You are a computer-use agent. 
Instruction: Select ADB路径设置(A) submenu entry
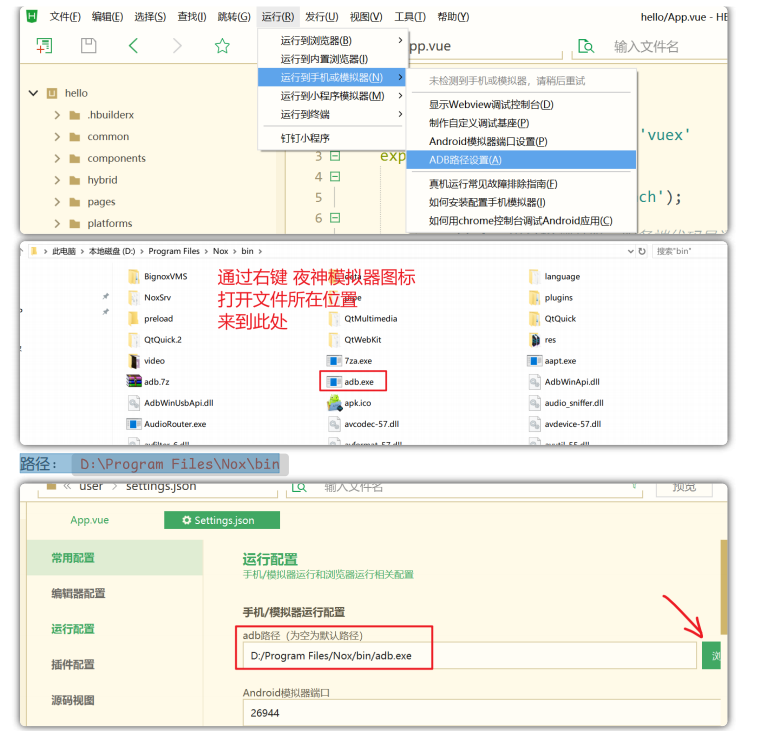521,160
